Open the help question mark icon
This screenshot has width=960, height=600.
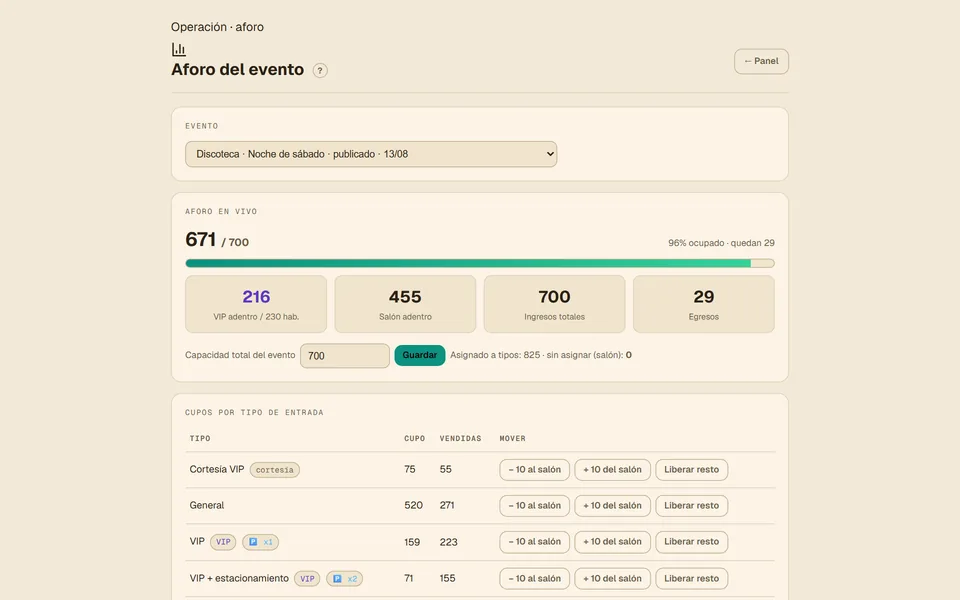320,70
